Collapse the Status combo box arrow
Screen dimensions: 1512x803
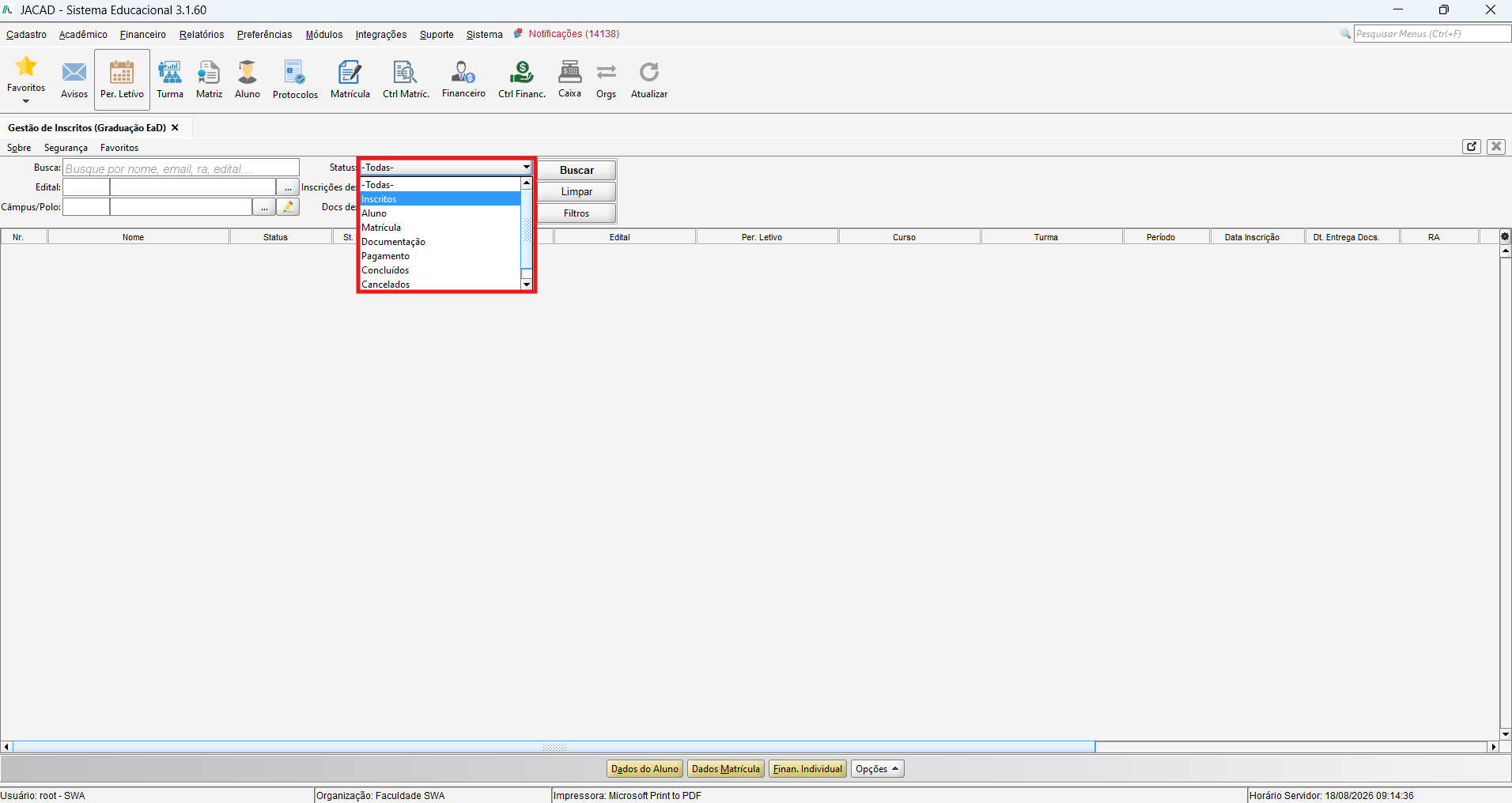point(527,168)
